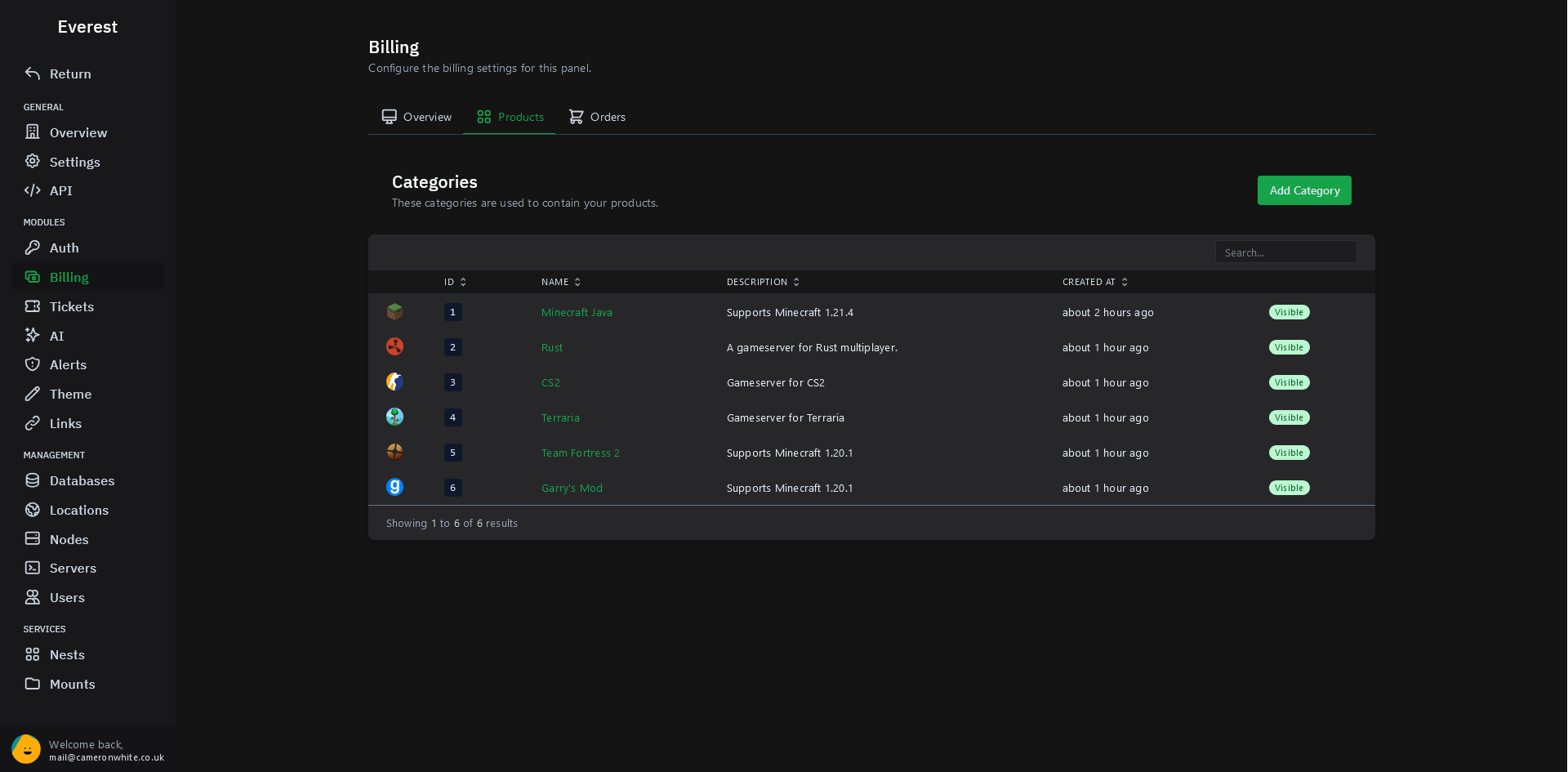
Task: Click the Visible badge for Team Fortress 2
Action: pyautogui.click(x=1289, y=453)
